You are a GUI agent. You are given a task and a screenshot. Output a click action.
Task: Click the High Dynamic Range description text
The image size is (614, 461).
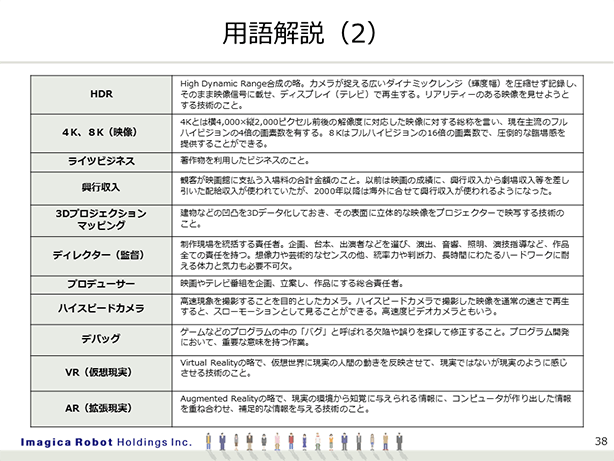point(378,94)
